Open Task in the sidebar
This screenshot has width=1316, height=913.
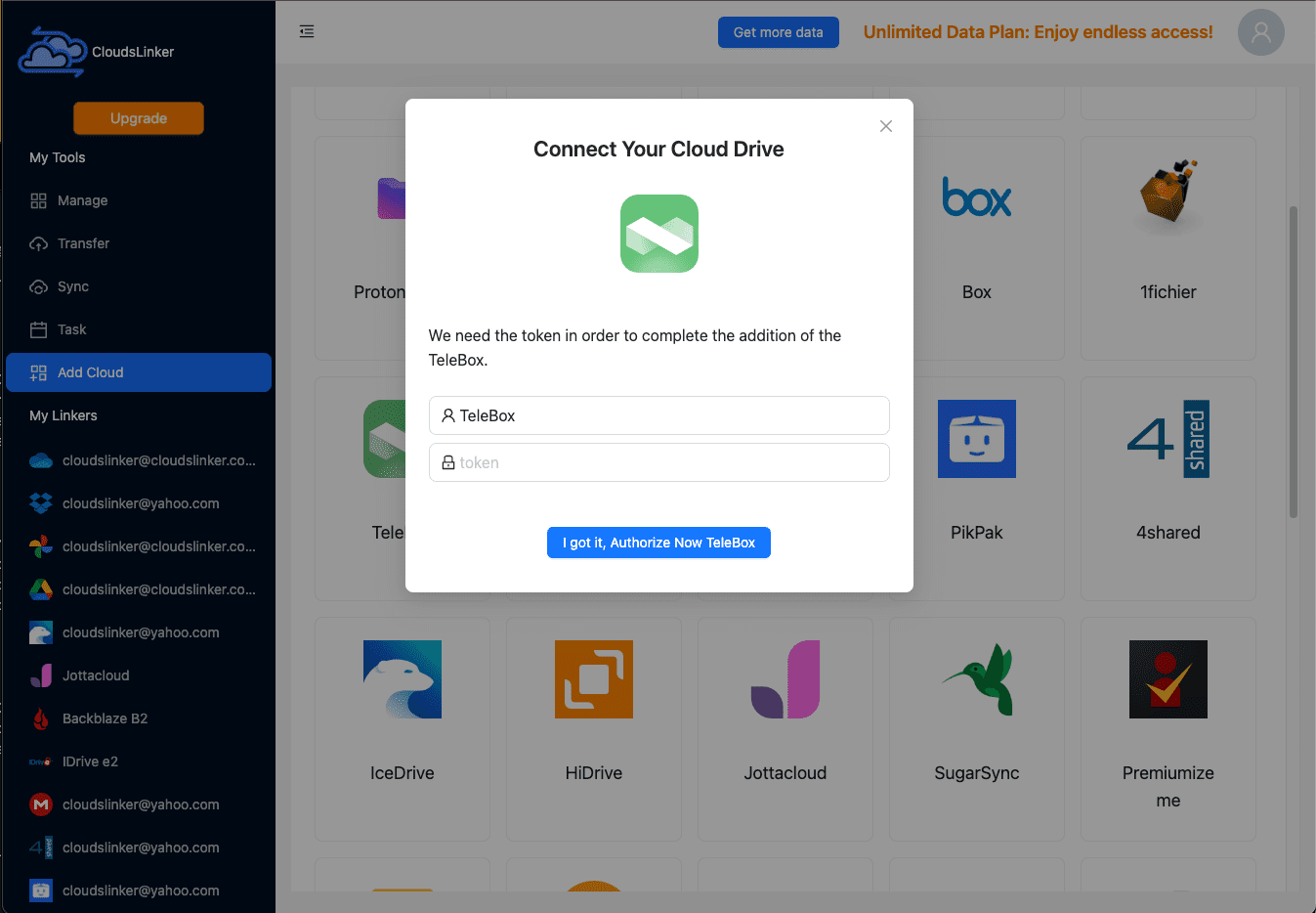[x=139, y=329]
